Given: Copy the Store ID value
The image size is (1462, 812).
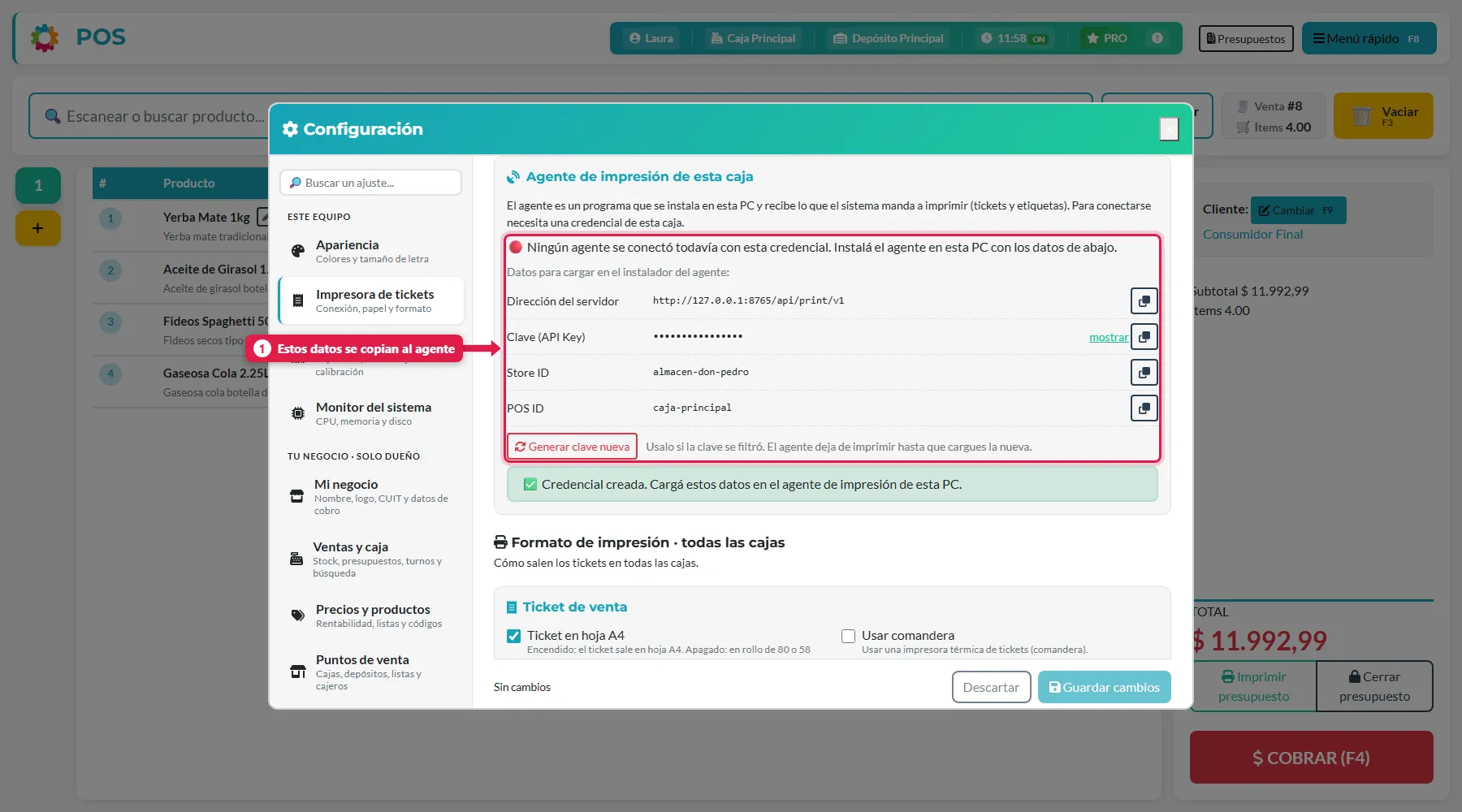Looking at the screenshot, I should (x=1144, y=373).
